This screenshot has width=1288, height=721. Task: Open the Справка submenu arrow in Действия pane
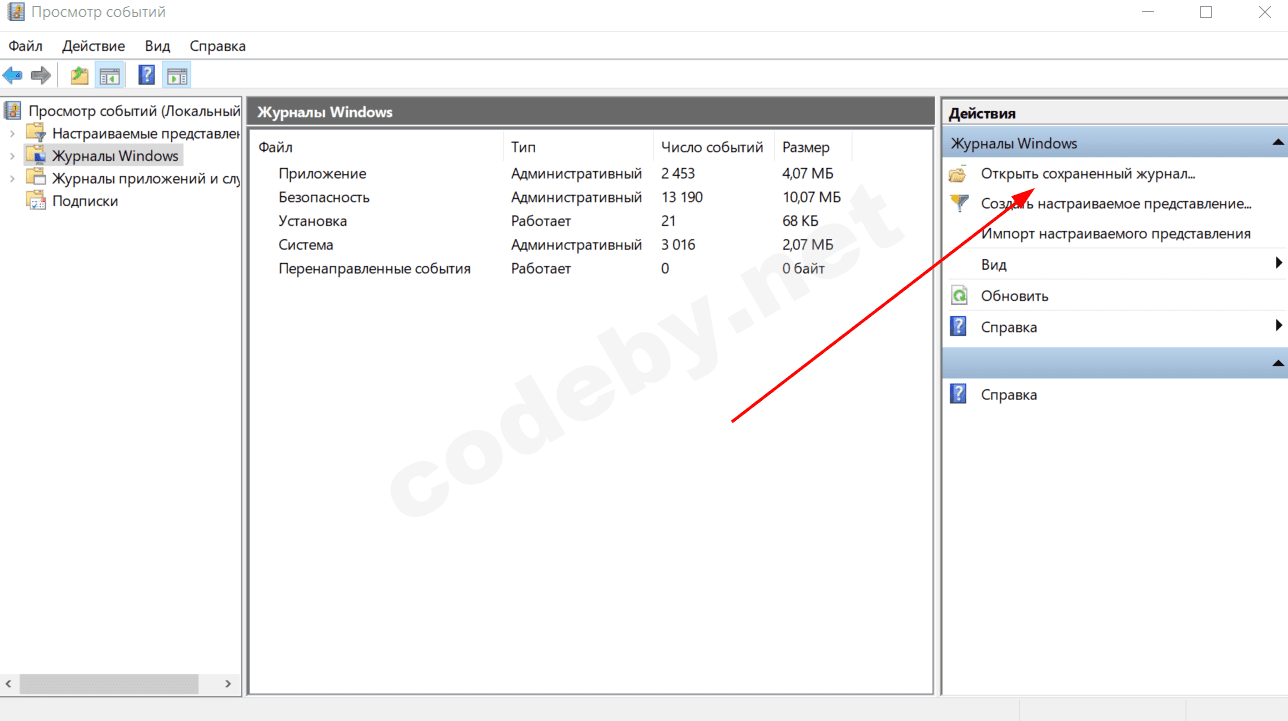point(1279,326)
